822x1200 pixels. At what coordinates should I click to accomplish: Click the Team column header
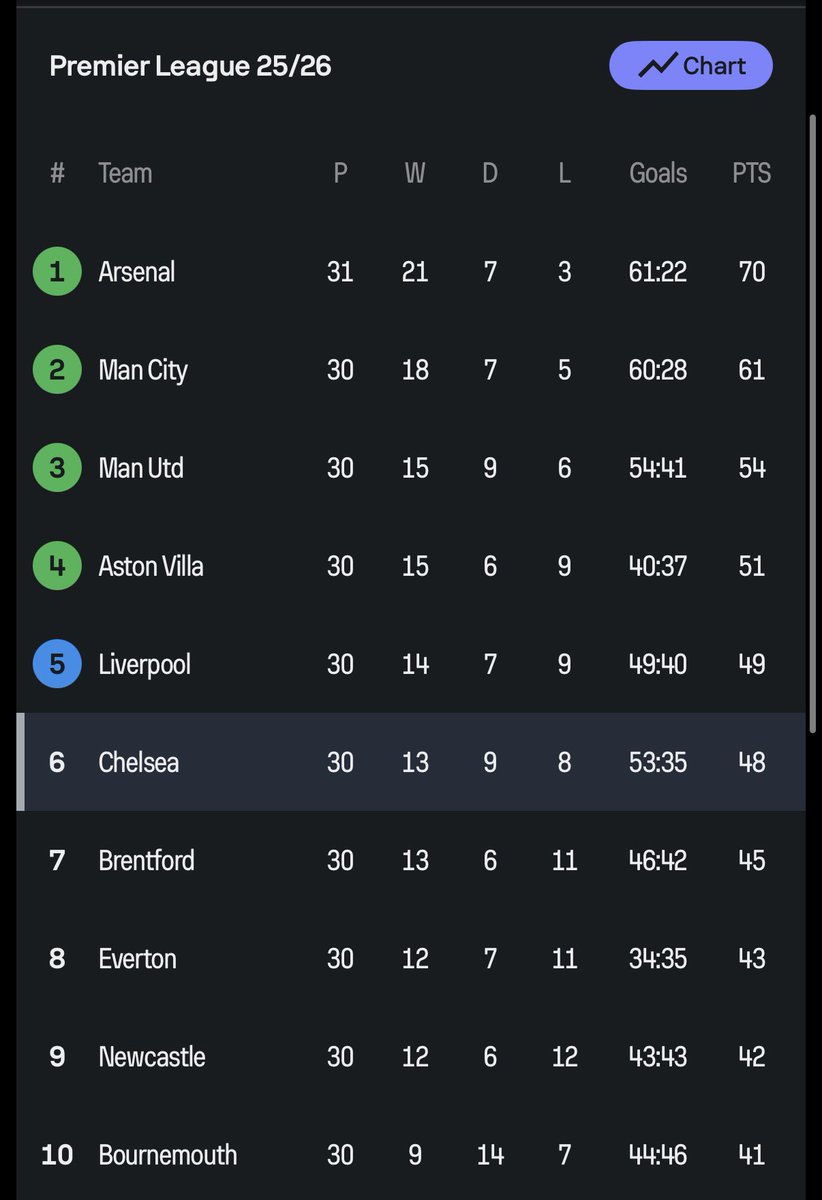[x=125, y=173]
